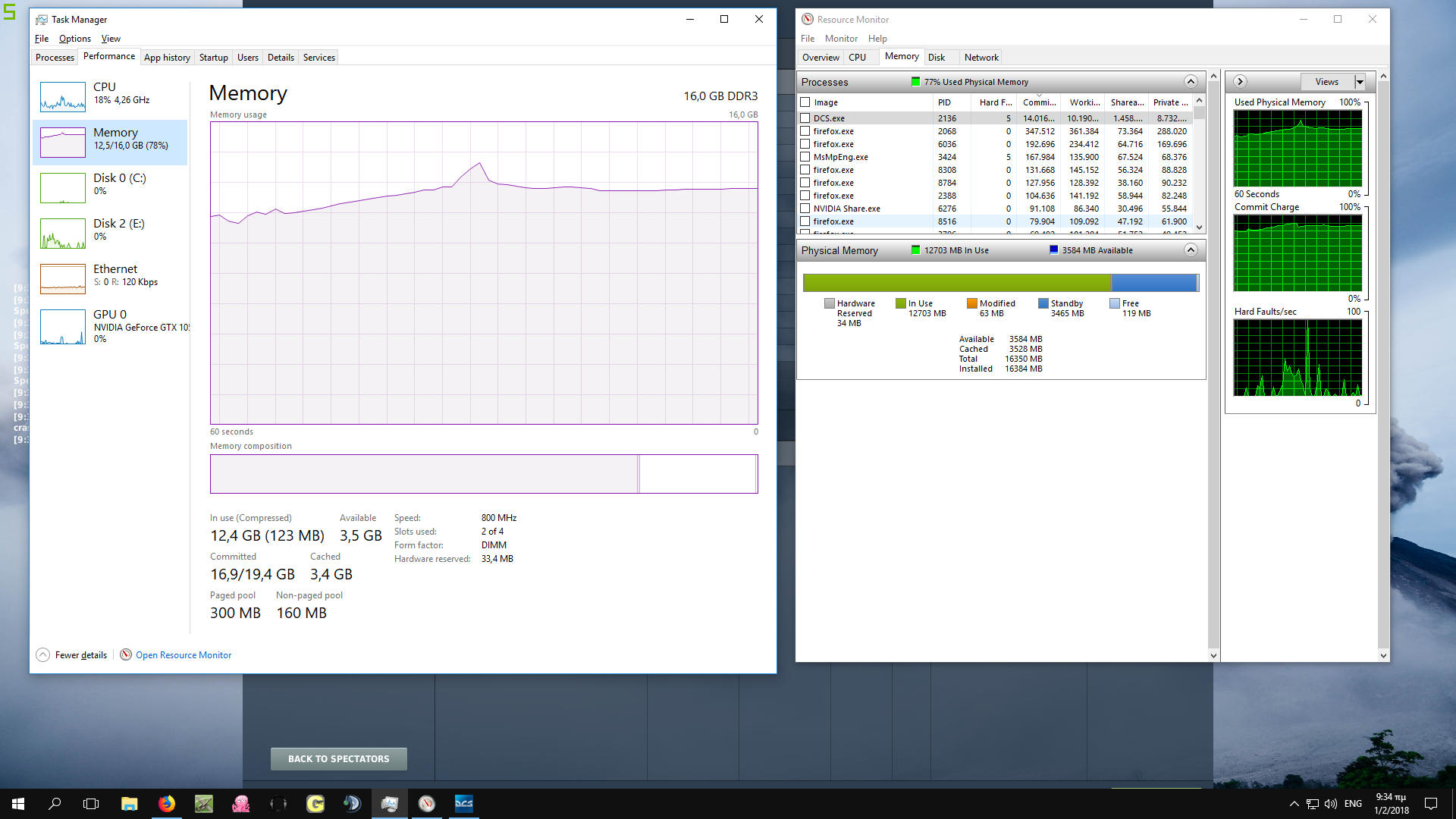Click the orange Modified legend swatch
Screen dimensions: 1456x819
pos(972,303)
